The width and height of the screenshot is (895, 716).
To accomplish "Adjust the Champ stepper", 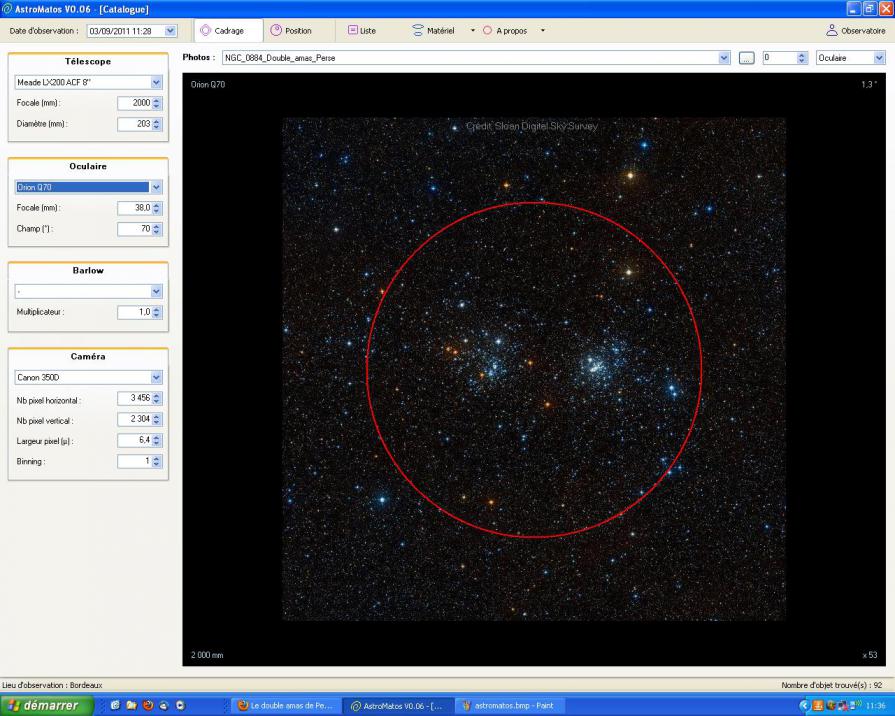I will click(157, 229).
